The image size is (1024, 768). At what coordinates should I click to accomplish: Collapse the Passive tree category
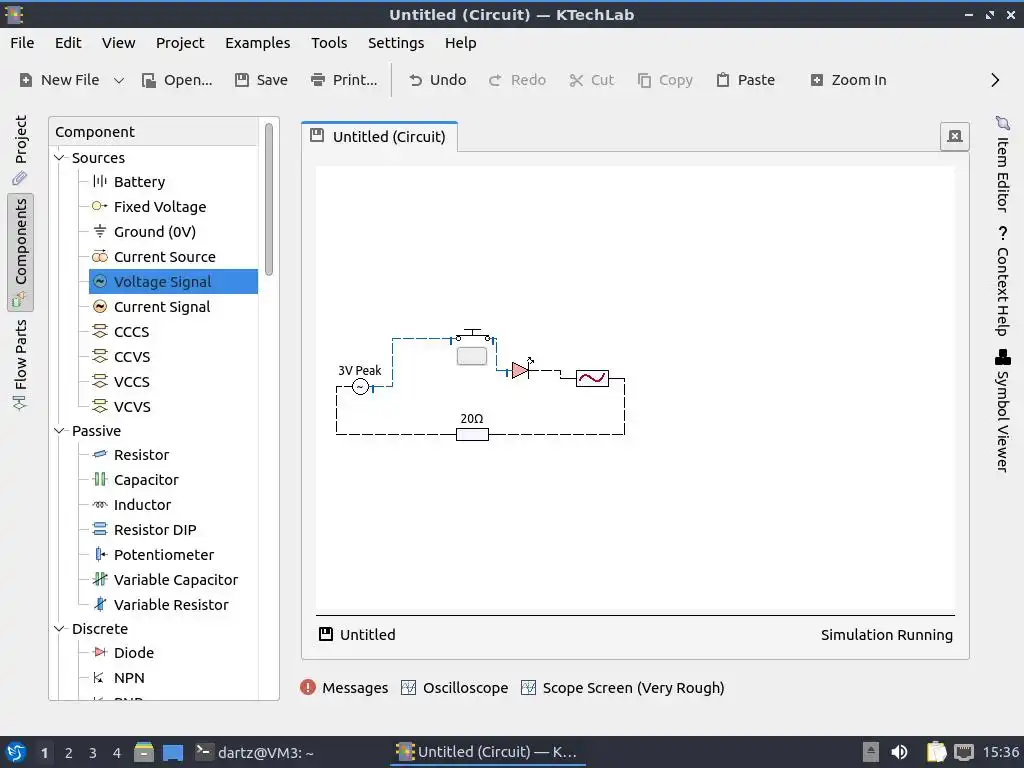tap(59, 430)
